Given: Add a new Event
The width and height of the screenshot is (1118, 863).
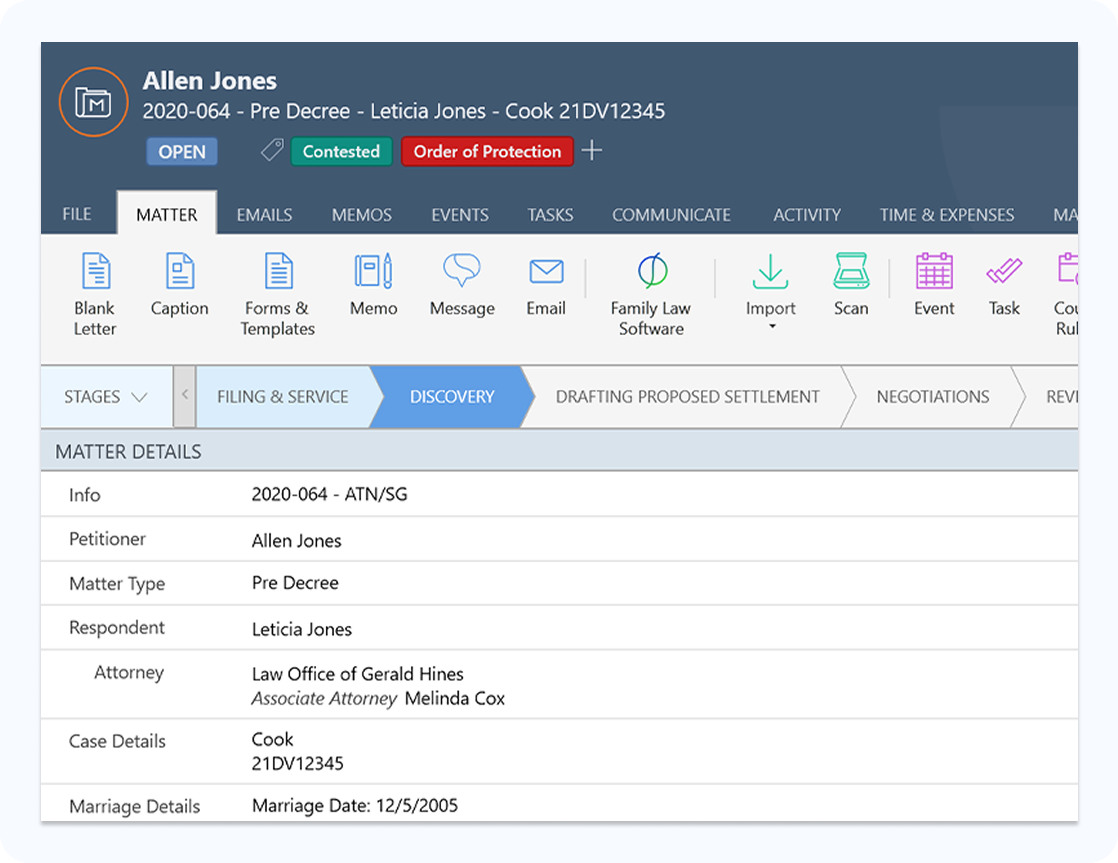Looking at the screenshot, I should (934, 284).
